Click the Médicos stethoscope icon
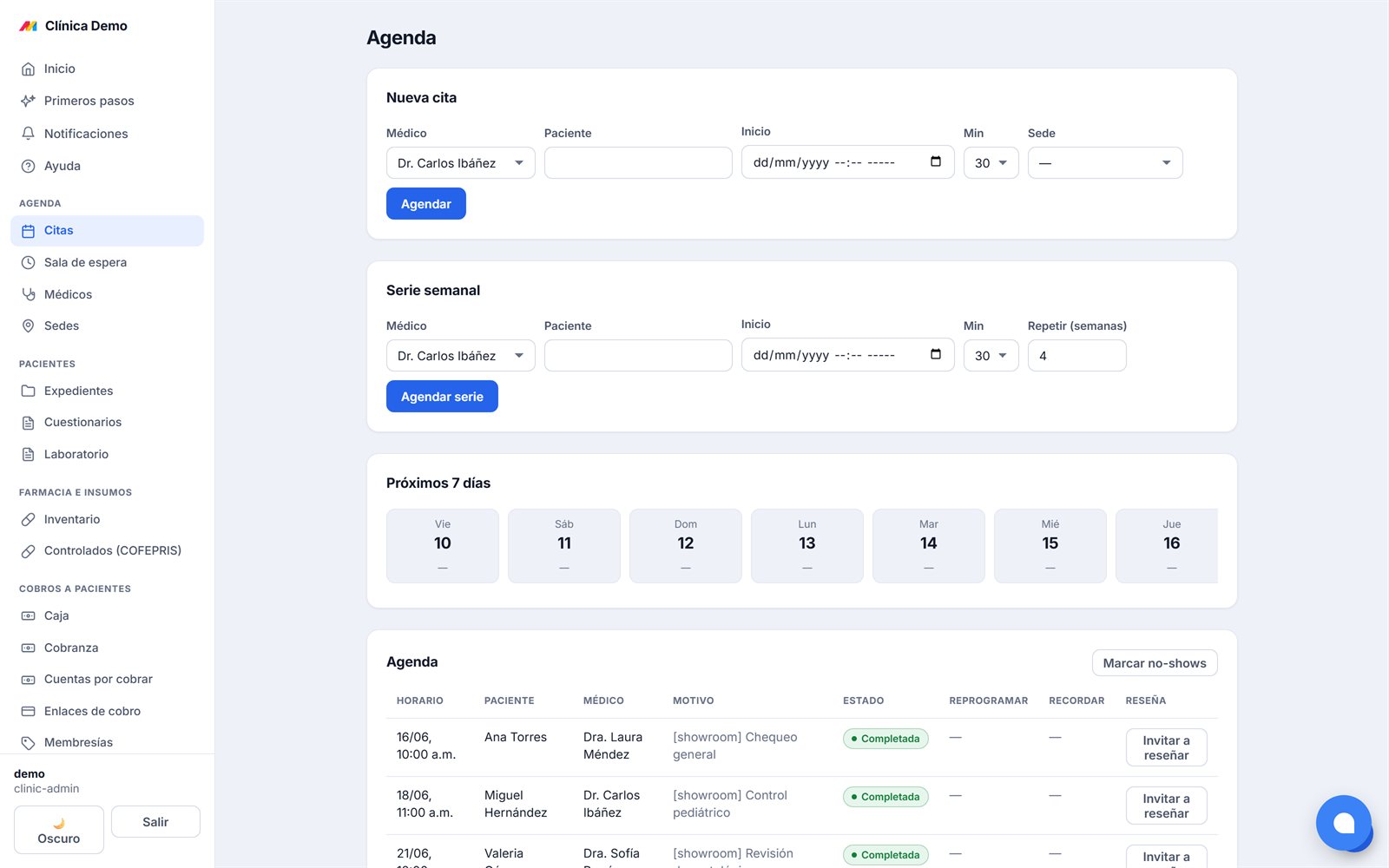 (x=28, y=294)
